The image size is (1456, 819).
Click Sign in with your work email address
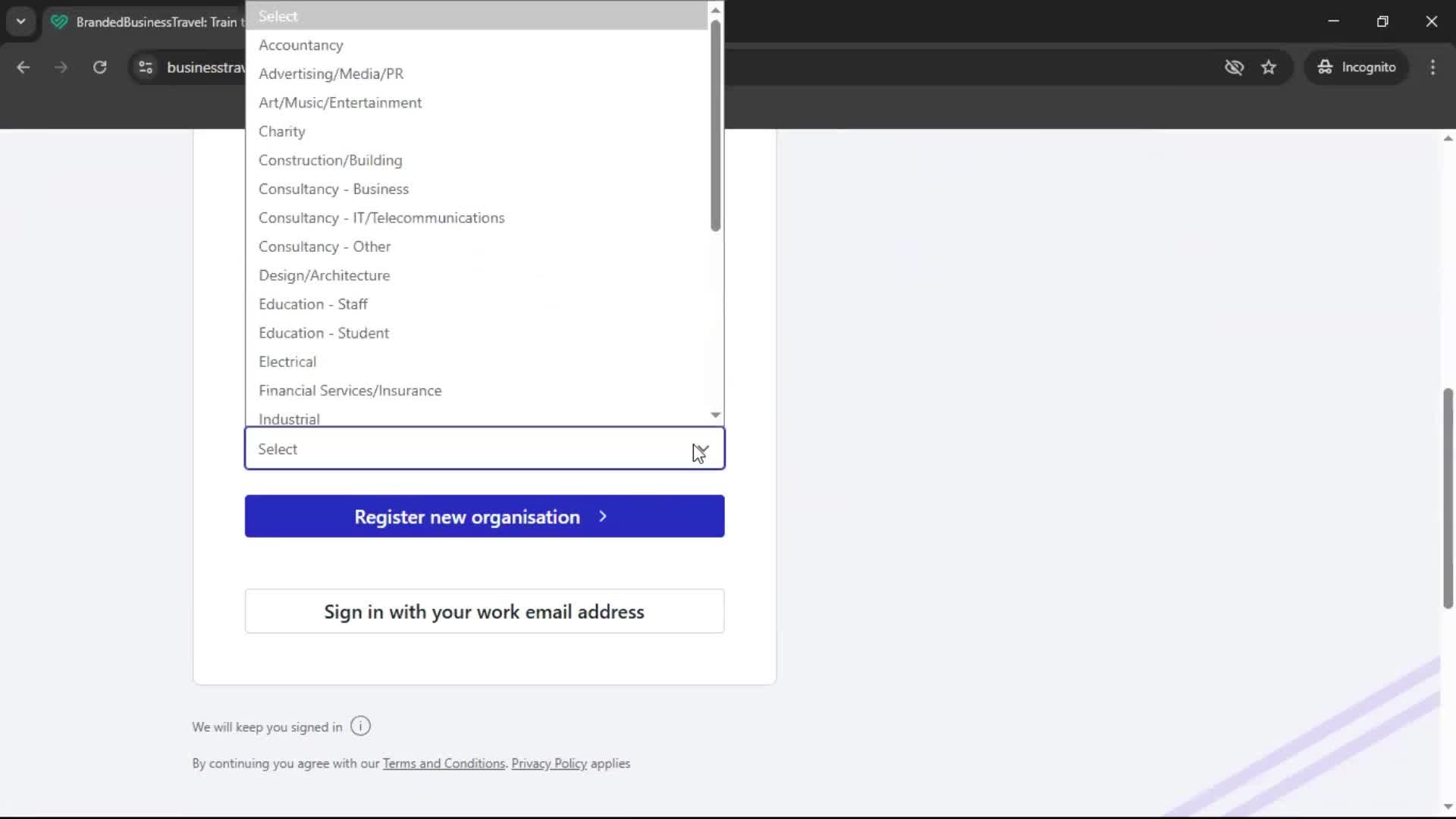pos(484,611)
